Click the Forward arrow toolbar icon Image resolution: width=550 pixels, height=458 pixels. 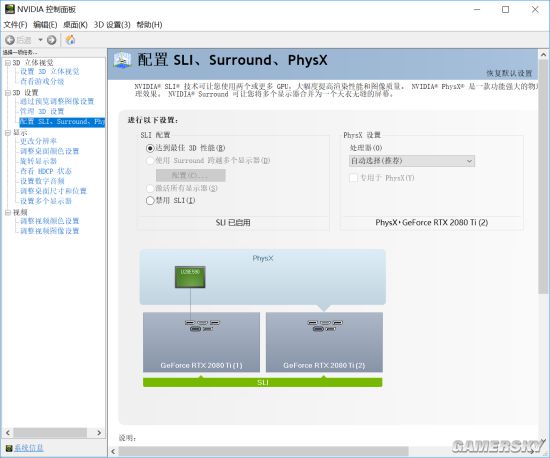[x=52, y=40]
